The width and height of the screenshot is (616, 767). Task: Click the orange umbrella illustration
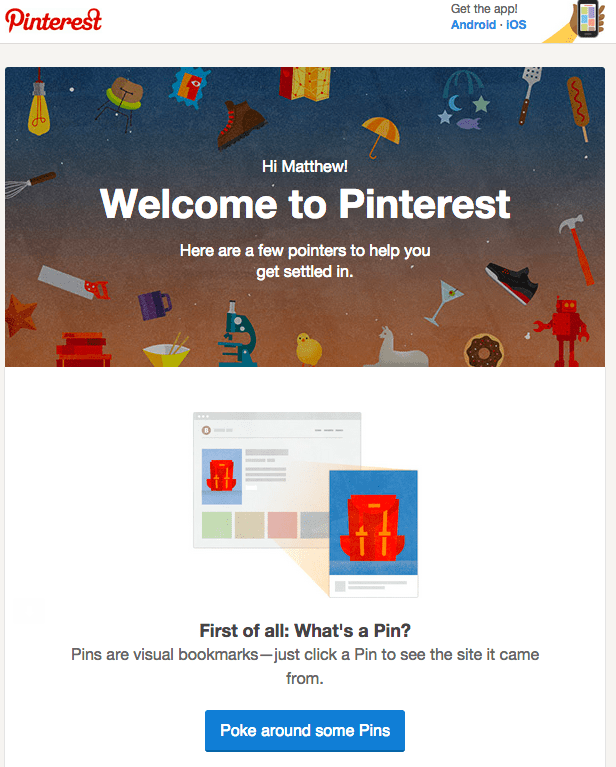[380, 135]
